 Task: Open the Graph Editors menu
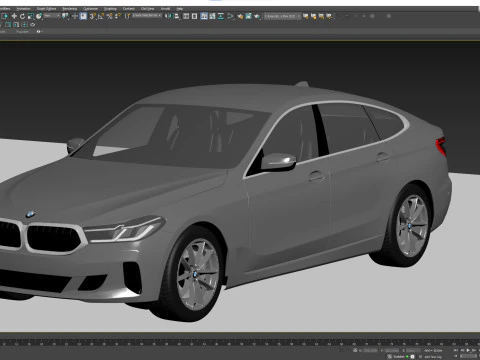click(46, 9)
